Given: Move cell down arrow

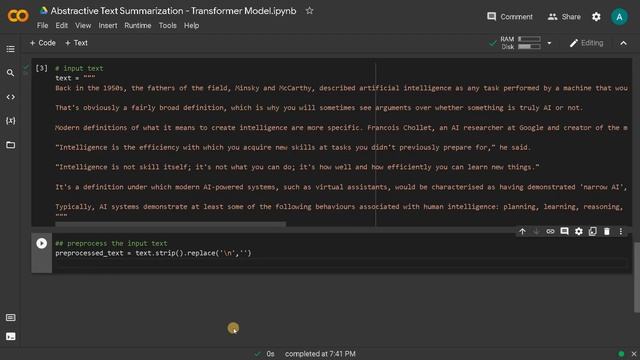Looking at the screenshot, I should tap(536, 231).
